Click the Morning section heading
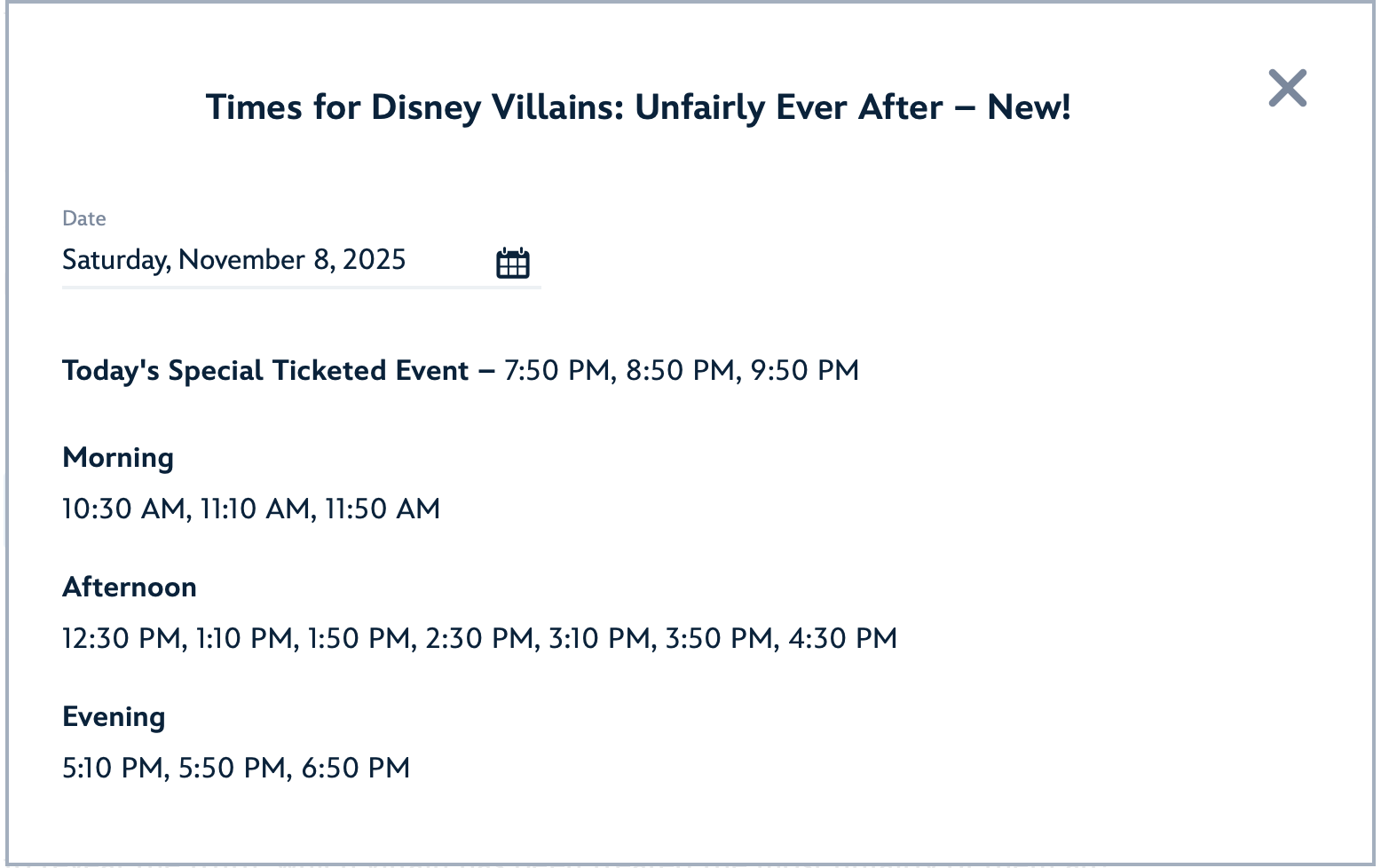1381x868 pixels. point(118,458)
